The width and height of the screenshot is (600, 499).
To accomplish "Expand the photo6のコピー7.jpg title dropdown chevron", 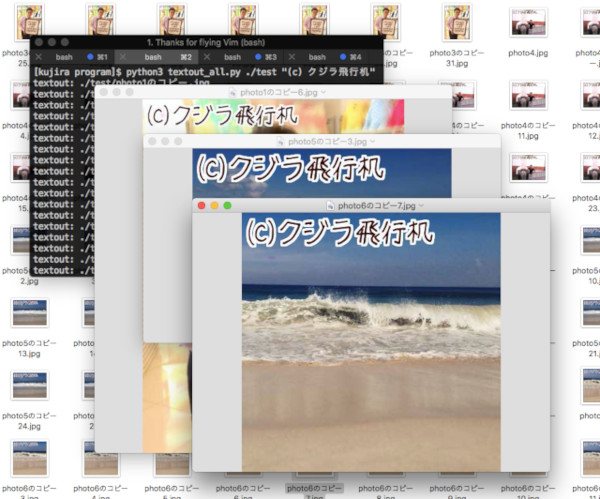I will [422, 205].
